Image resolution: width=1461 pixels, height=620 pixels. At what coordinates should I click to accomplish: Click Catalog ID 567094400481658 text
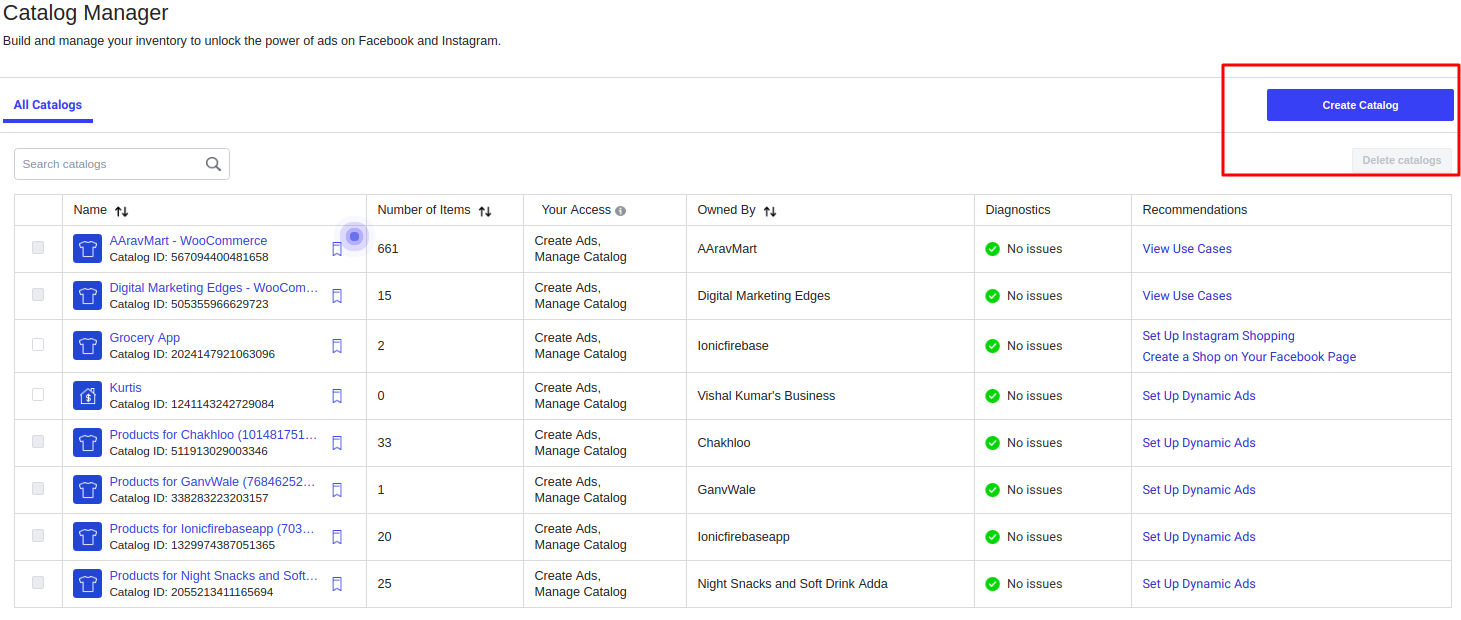click(x=189, y=258)
